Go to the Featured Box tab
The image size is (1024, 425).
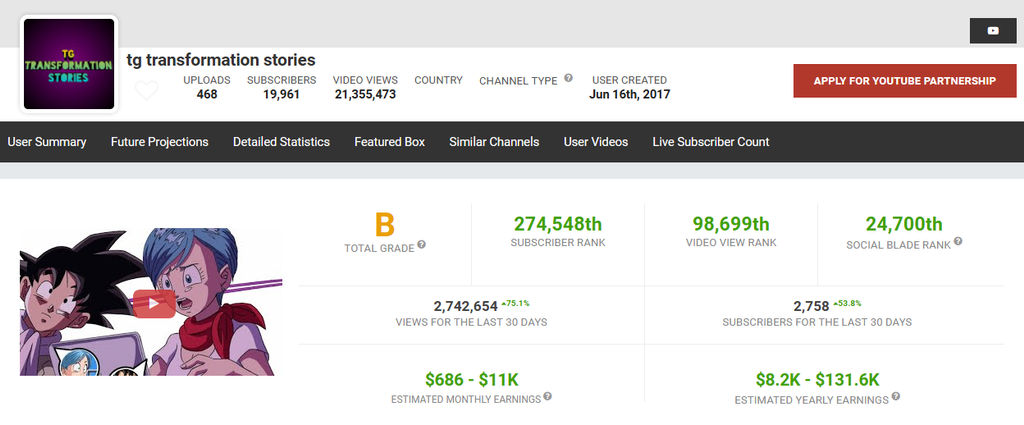point(389,142)
